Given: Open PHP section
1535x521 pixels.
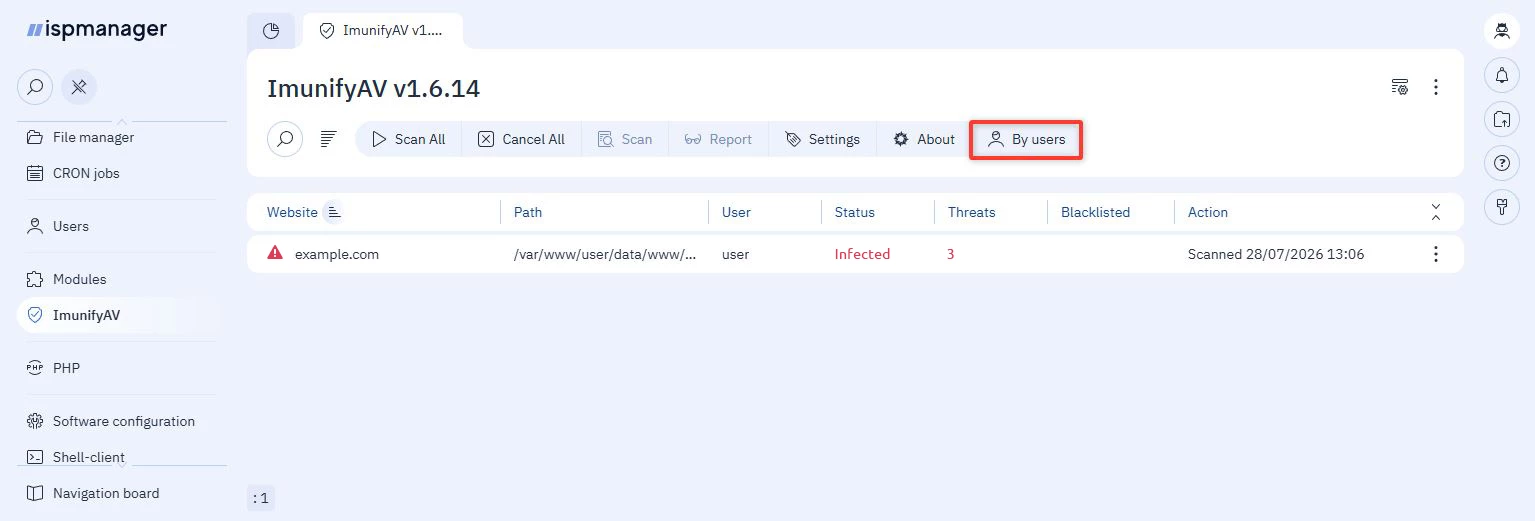Looking at the screenshot, I should 53,368.
